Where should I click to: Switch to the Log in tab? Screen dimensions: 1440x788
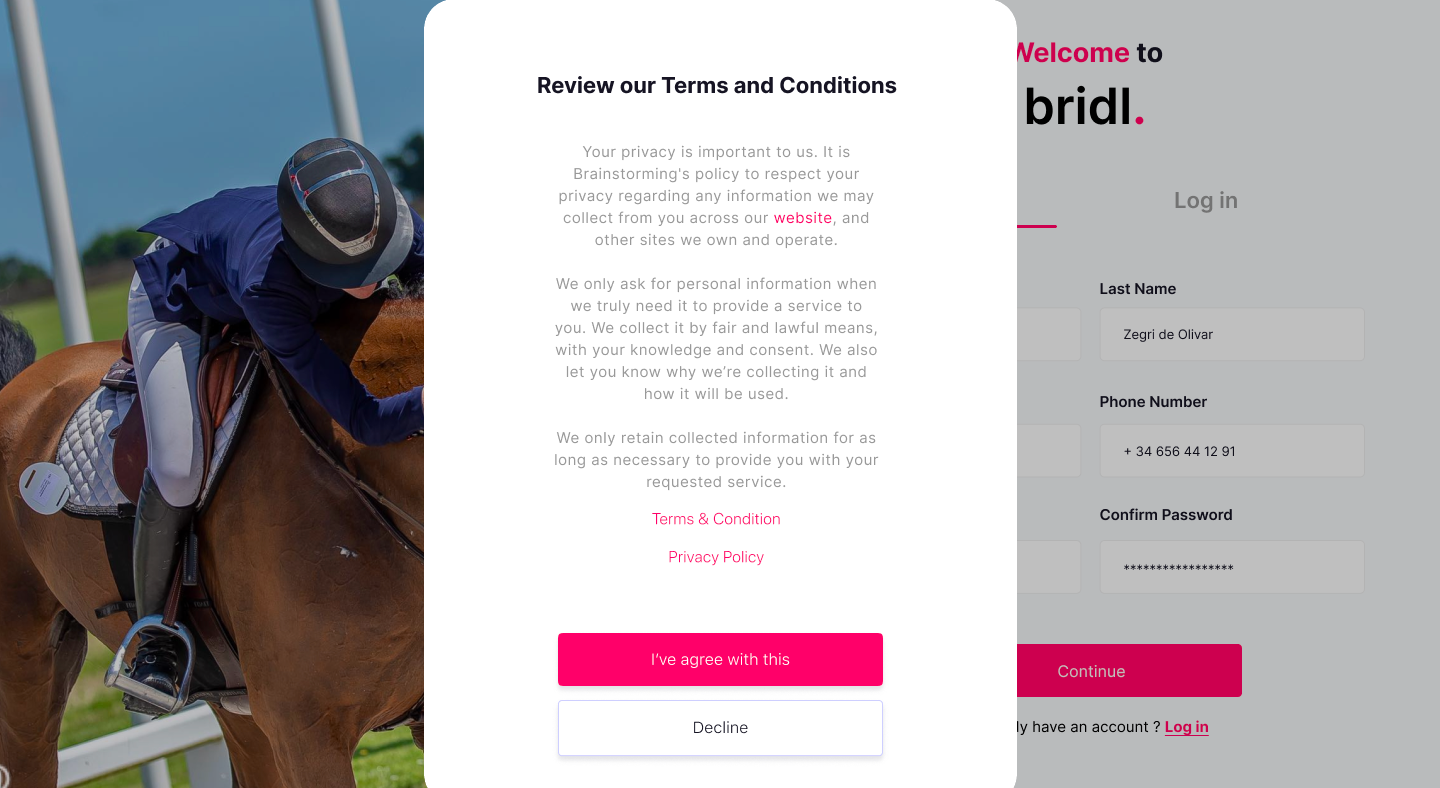point(1205,200)
